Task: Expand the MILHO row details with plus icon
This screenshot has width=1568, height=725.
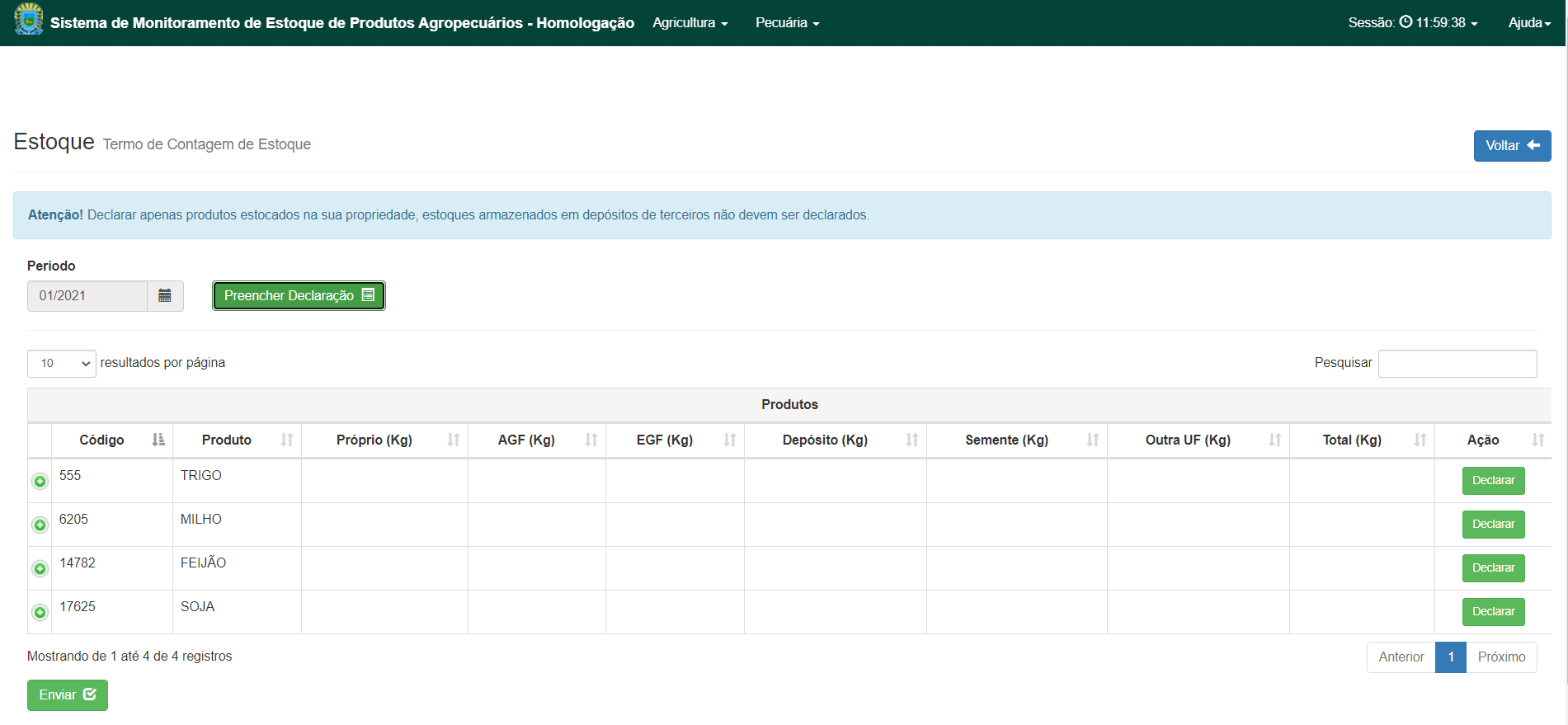Action: click(x=40, y=525)
